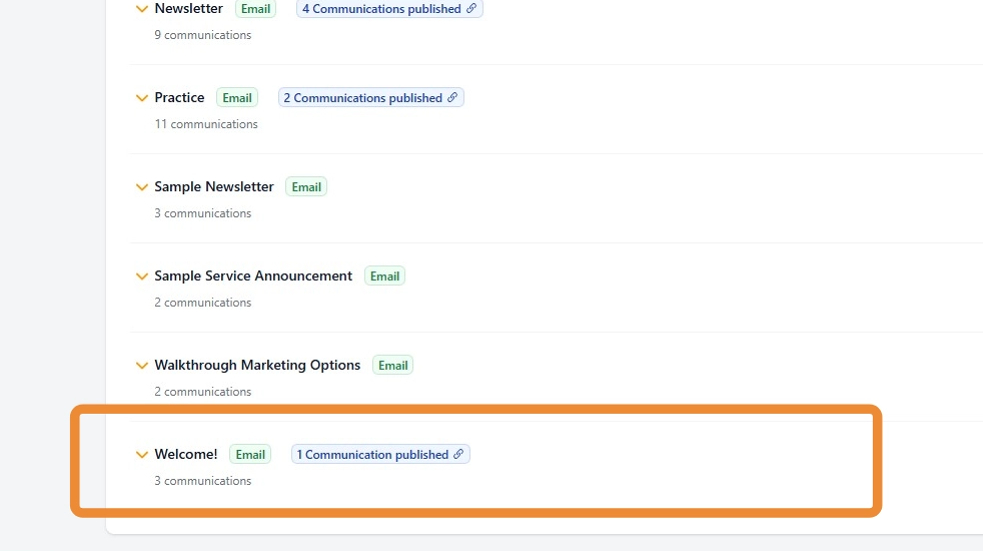Click Email tag beside Sample Service Announcement
Viewport: 983px width, 551px height.
coord(385,276)
